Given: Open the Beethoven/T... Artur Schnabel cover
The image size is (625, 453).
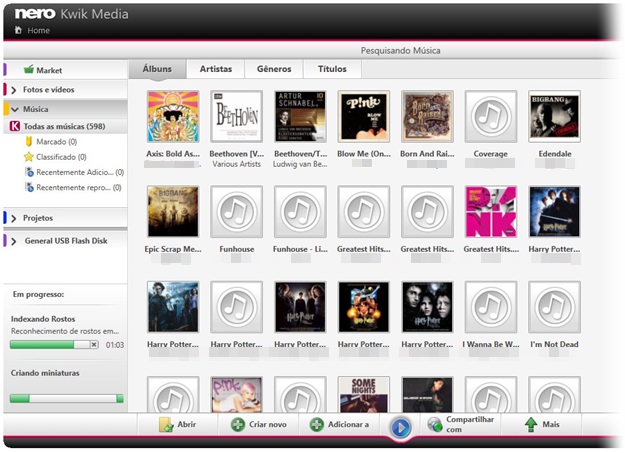Looking at the screenshot, I should point(300,116).
